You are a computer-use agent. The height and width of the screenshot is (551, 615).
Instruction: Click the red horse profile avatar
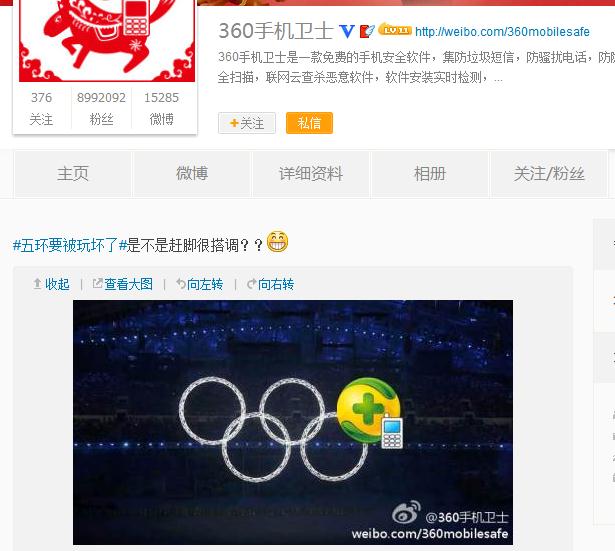pos(107,41)
